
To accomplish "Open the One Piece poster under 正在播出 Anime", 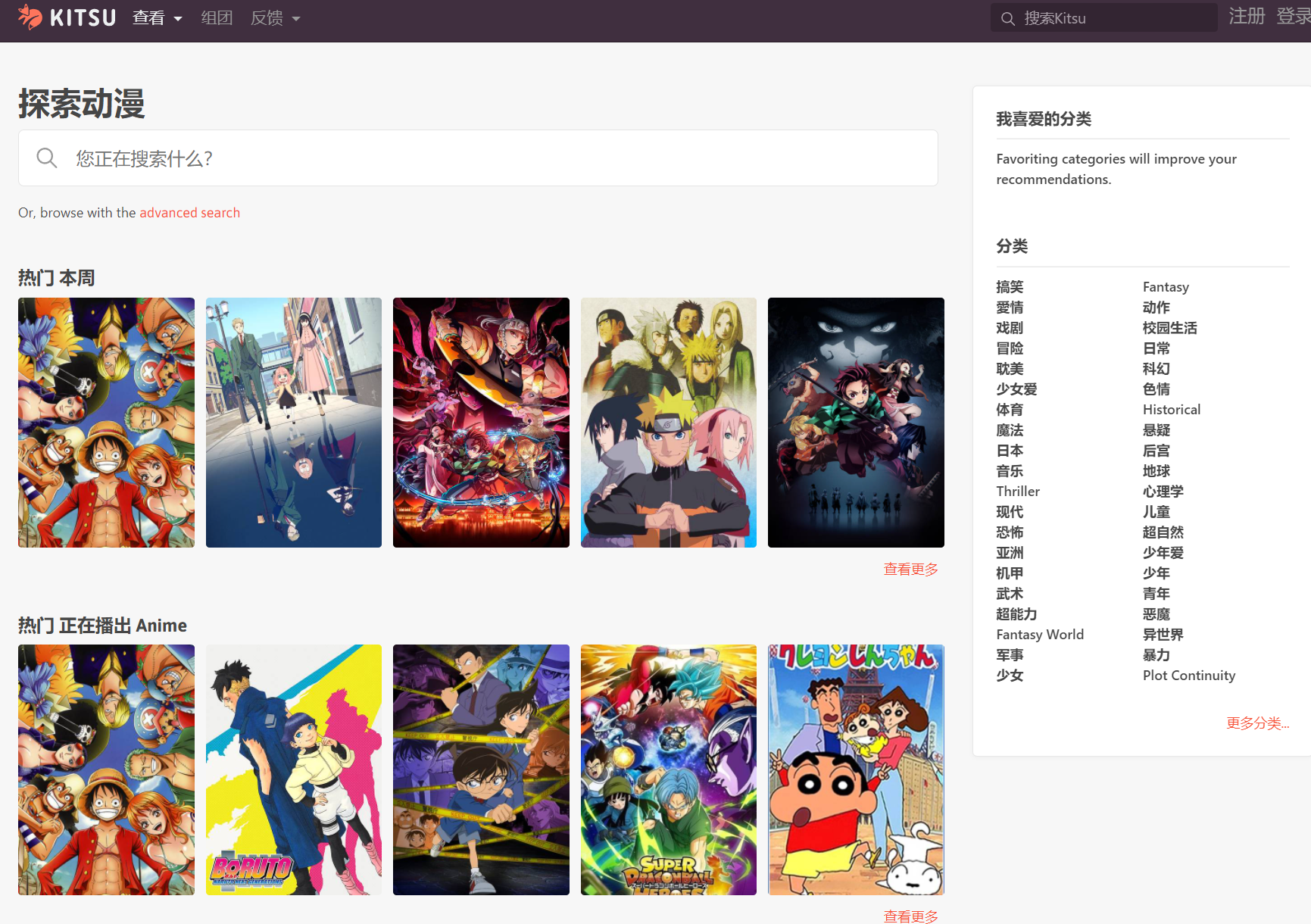I will [106, 769].
